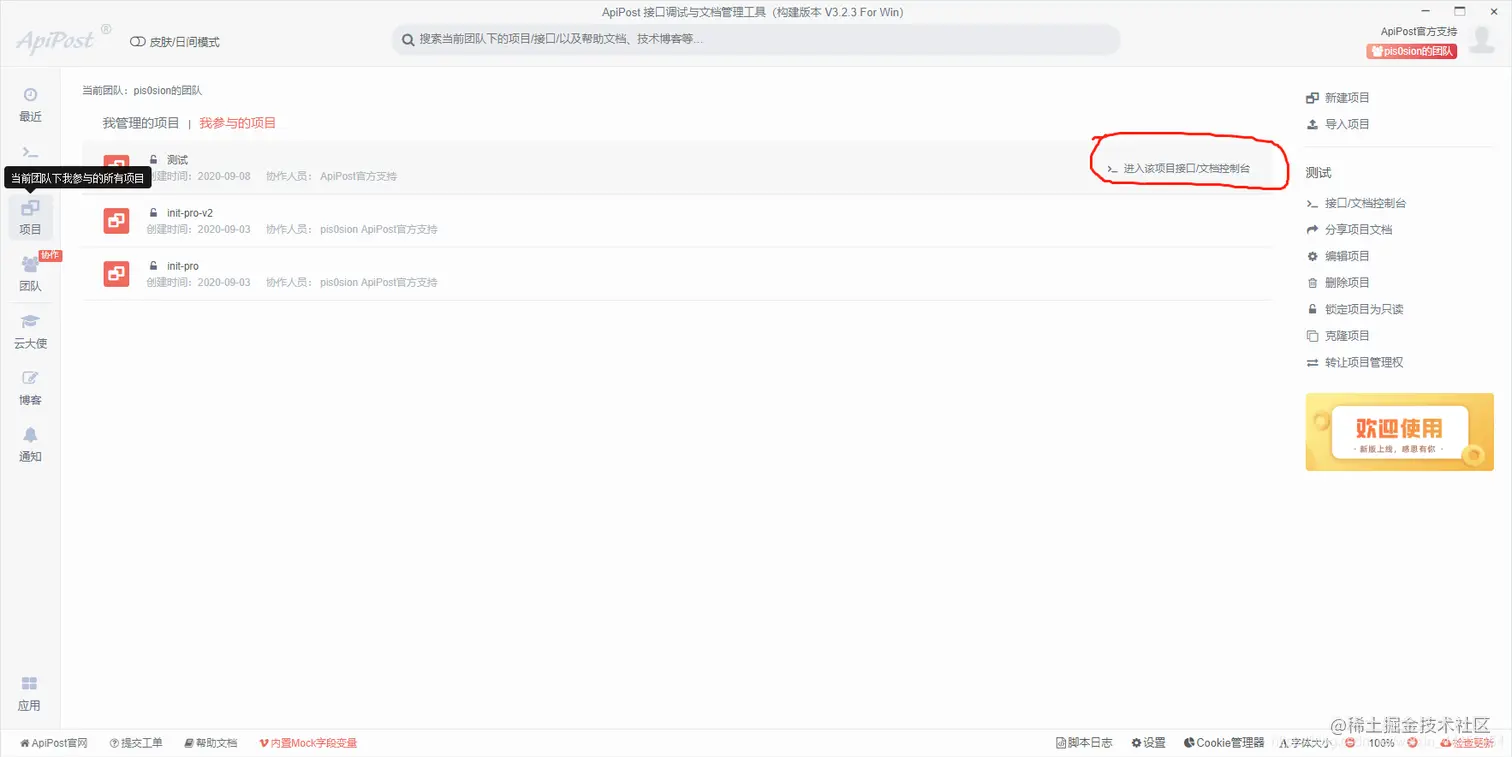Click 转让项目管理权 option
Image resolution: width=1512 pixels, height=757 pixels.
[1355, 362]
